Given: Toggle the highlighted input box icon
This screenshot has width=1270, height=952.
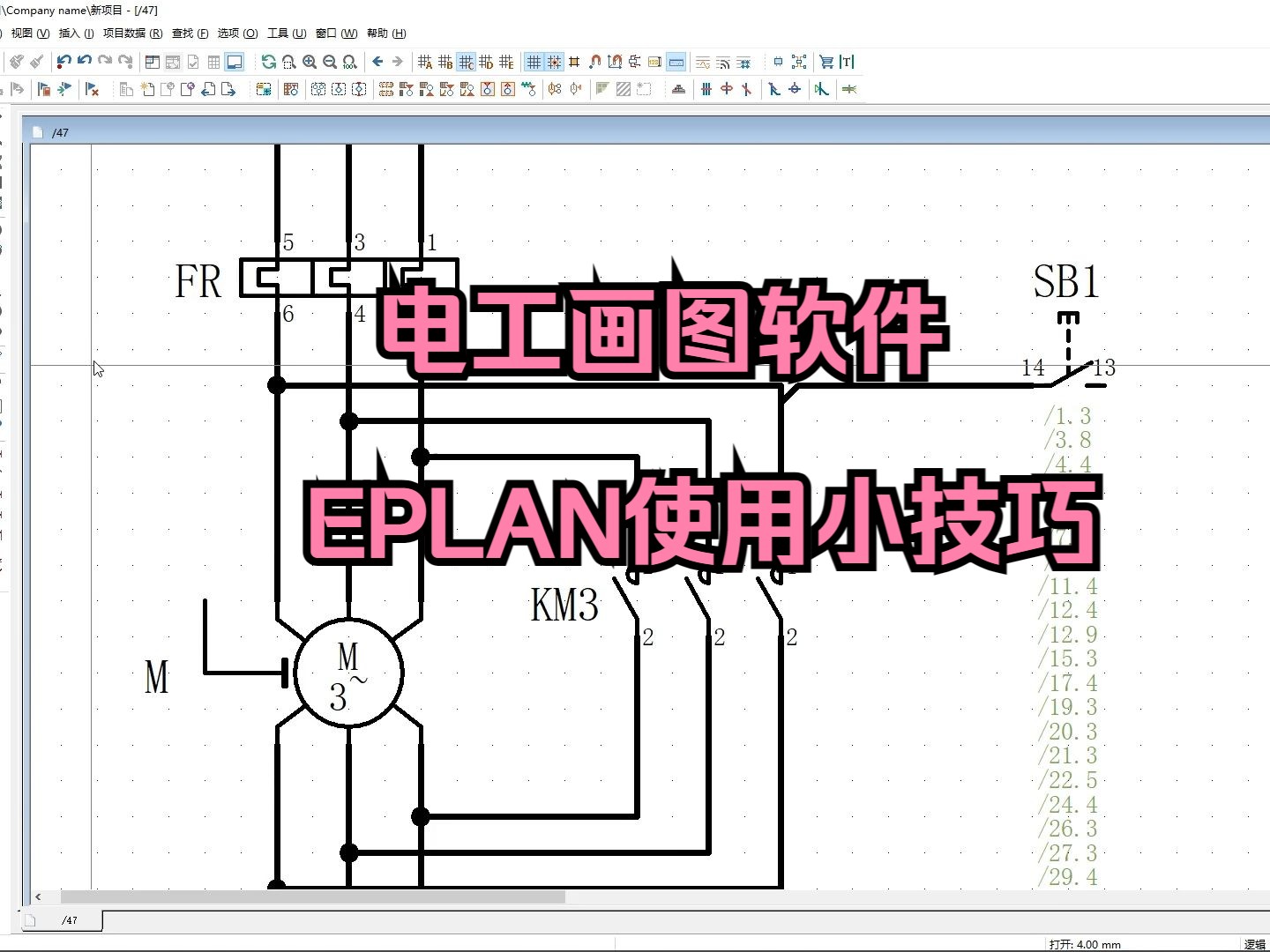Looking at the screenshot, I should [676, 62].
